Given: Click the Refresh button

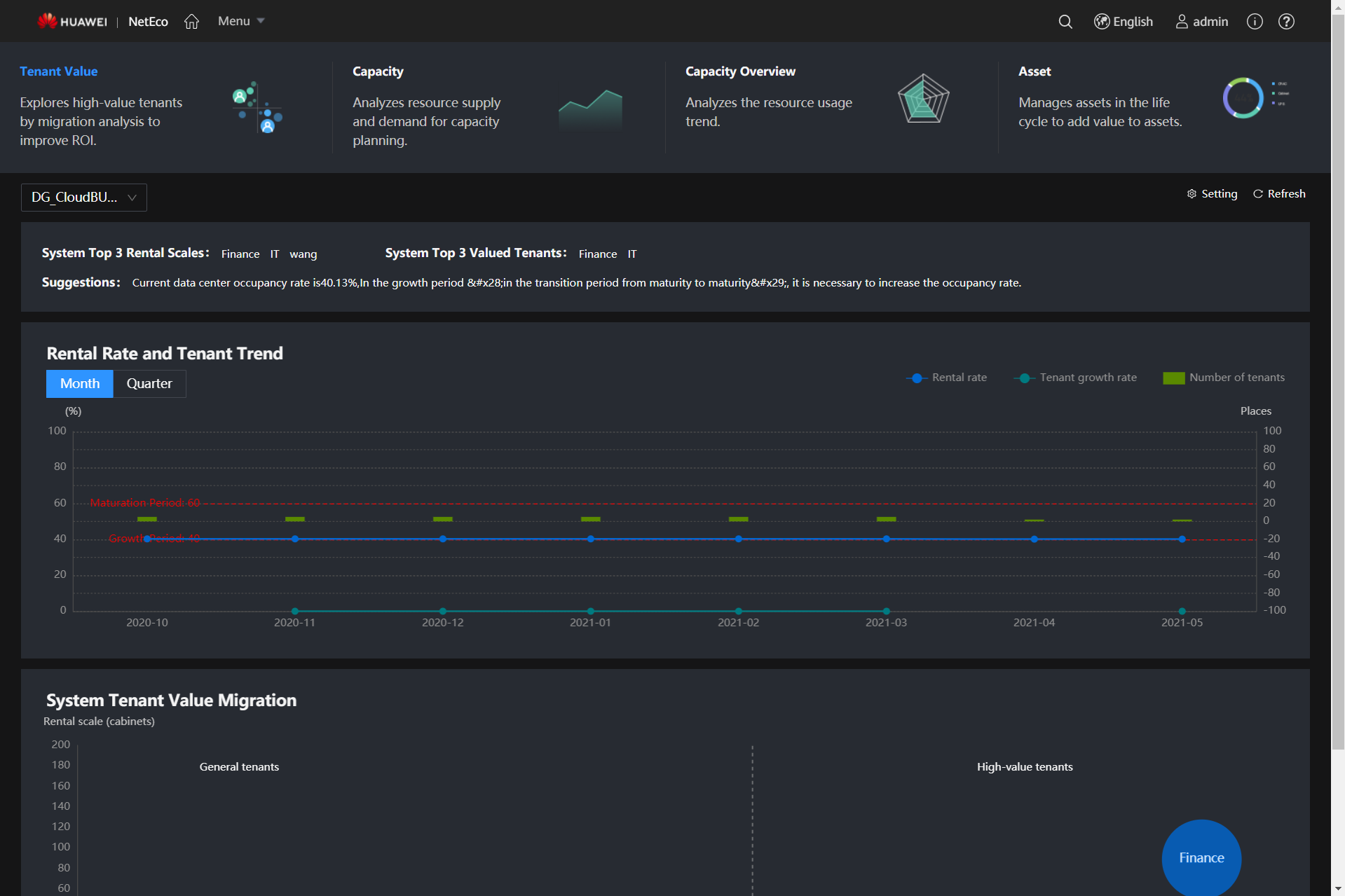Looking at the screenshot, I should pos(1279,194).
